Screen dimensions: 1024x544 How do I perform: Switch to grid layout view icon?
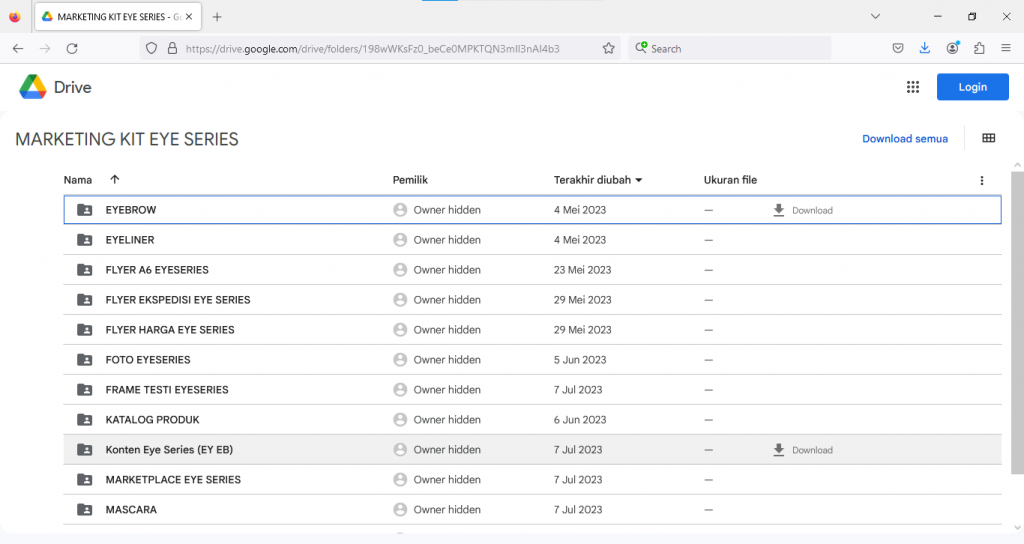click(988, 139)
